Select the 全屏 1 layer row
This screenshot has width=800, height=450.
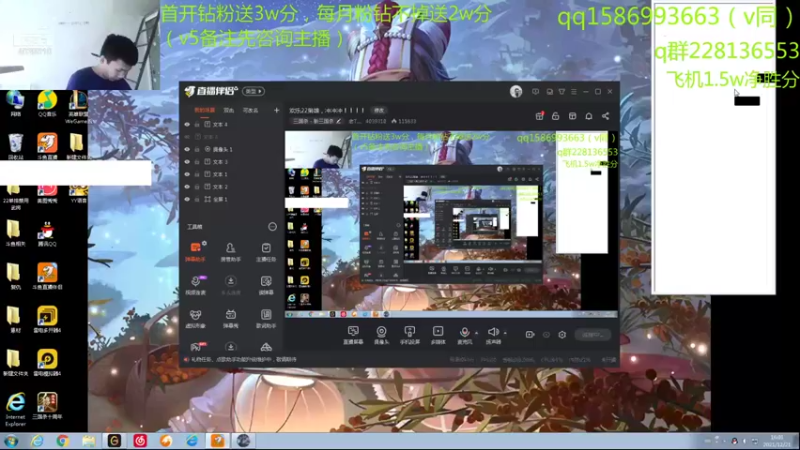click(x=231, y=199)
